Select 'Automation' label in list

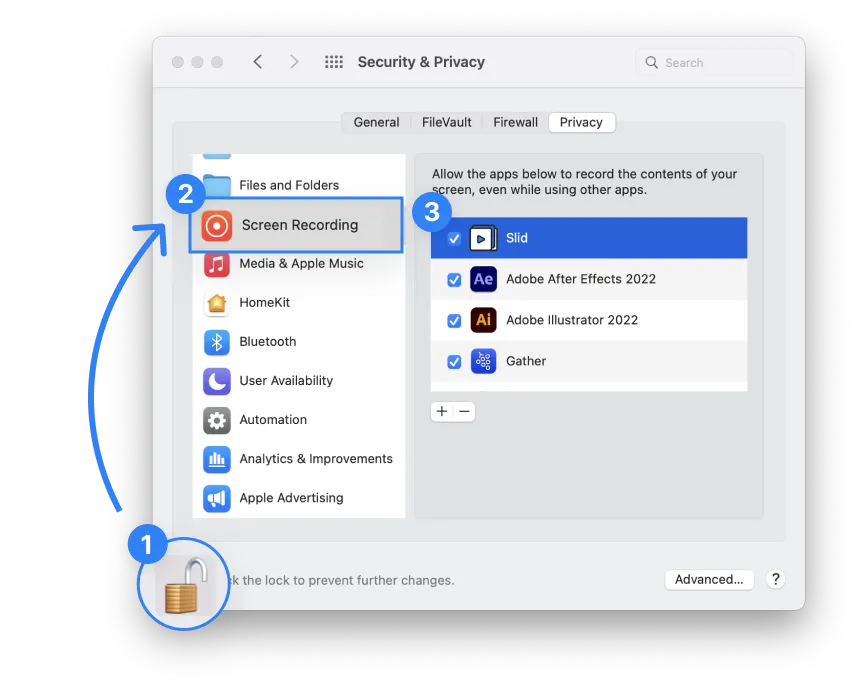pos(273,420)
